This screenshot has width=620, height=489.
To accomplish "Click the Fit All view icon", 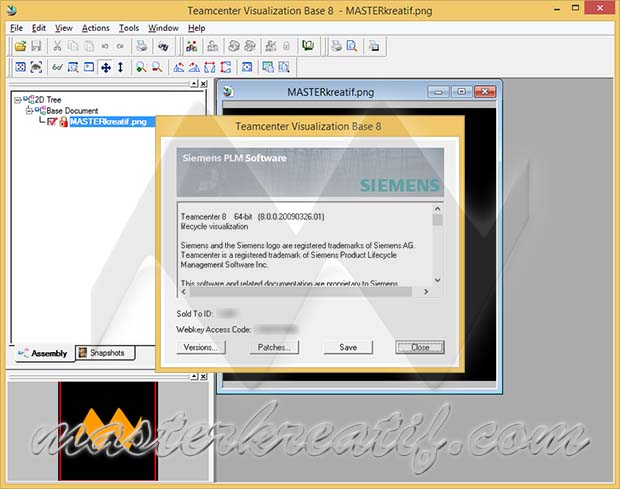I will click(x=21, y=67).
